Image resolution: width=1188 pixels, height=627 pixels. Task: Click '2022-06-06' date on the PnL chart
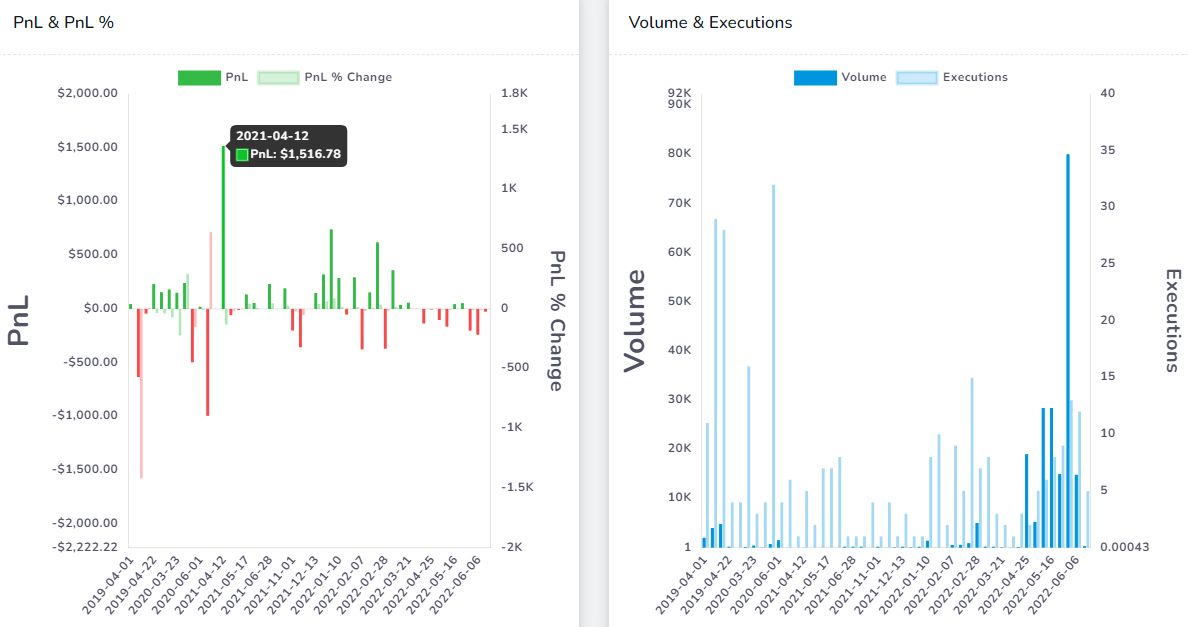[456, 585]
